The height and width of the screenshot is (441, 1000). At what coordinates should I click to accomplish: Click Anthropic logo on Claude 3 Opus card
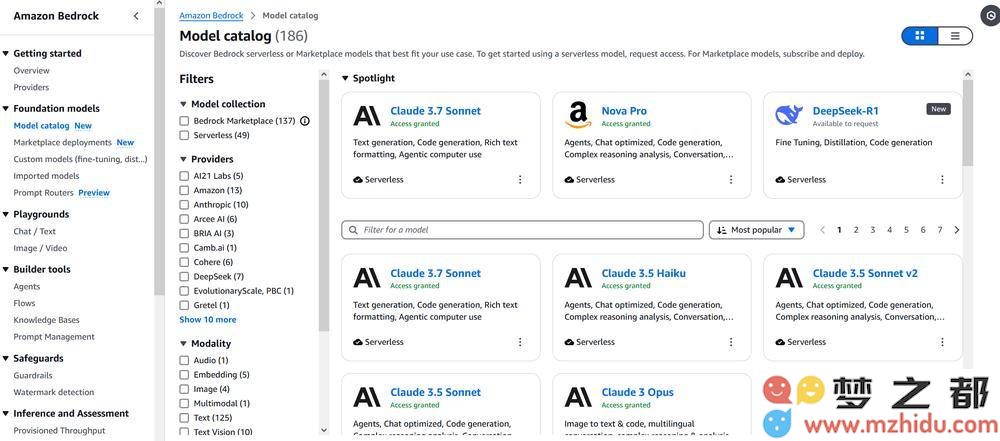pyautogui.click(x=578, y=397)
